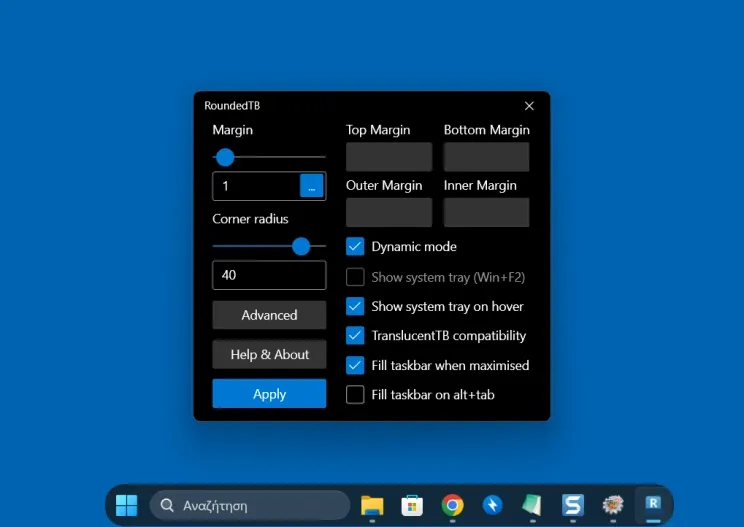Uncheck Show system tray on hover
The height and width of the screenshot is (527, 744).
(x=355, y=306)
